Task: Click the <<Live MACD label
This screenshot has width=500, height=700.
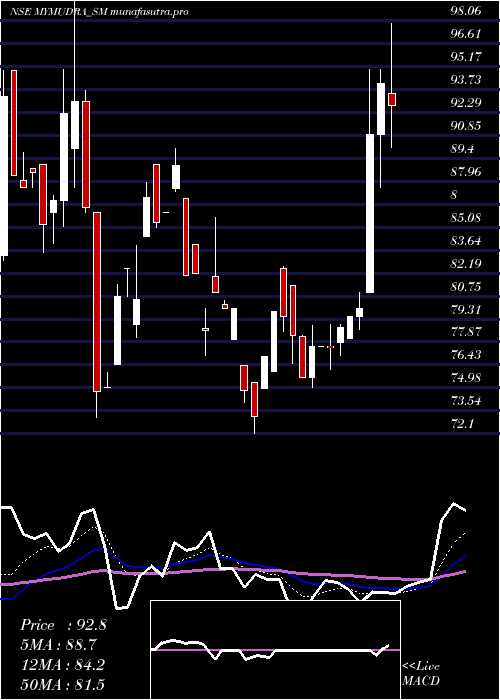Action: pos(421,674)
